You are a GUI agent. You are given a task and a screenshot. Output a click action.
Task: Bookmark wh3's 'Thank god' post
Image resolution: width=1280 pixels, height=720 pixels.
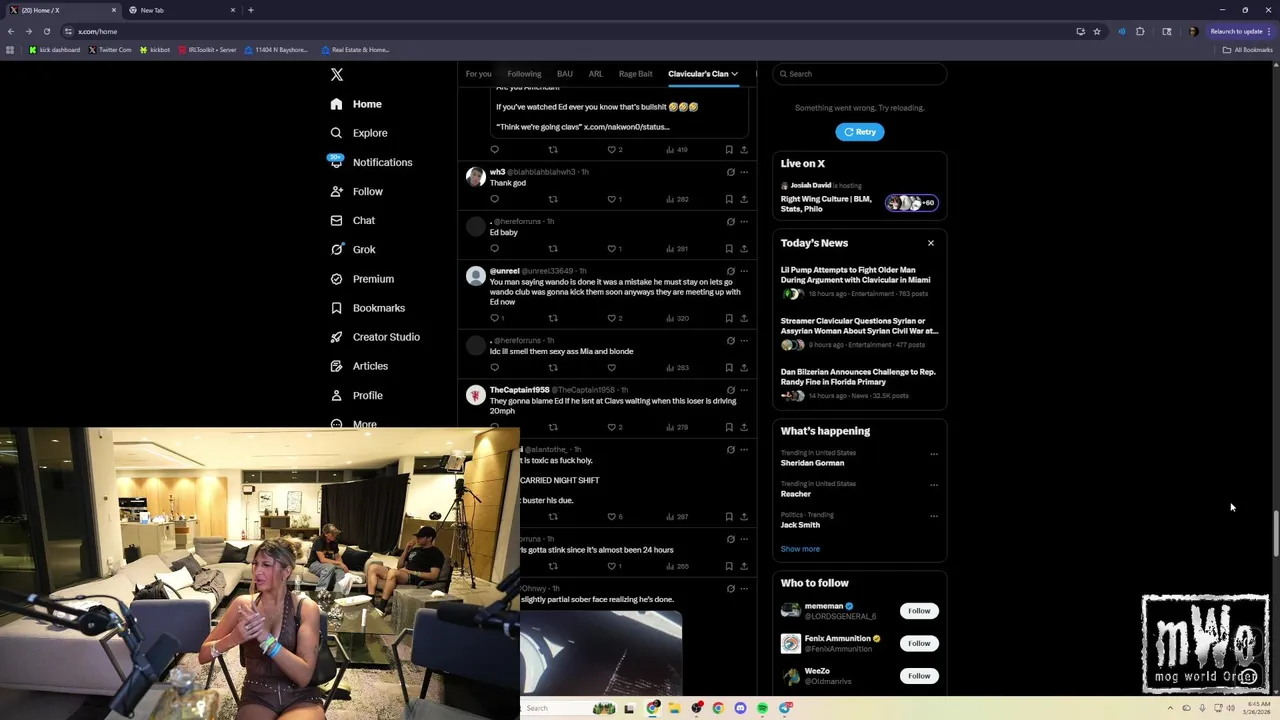click(728, 199)
